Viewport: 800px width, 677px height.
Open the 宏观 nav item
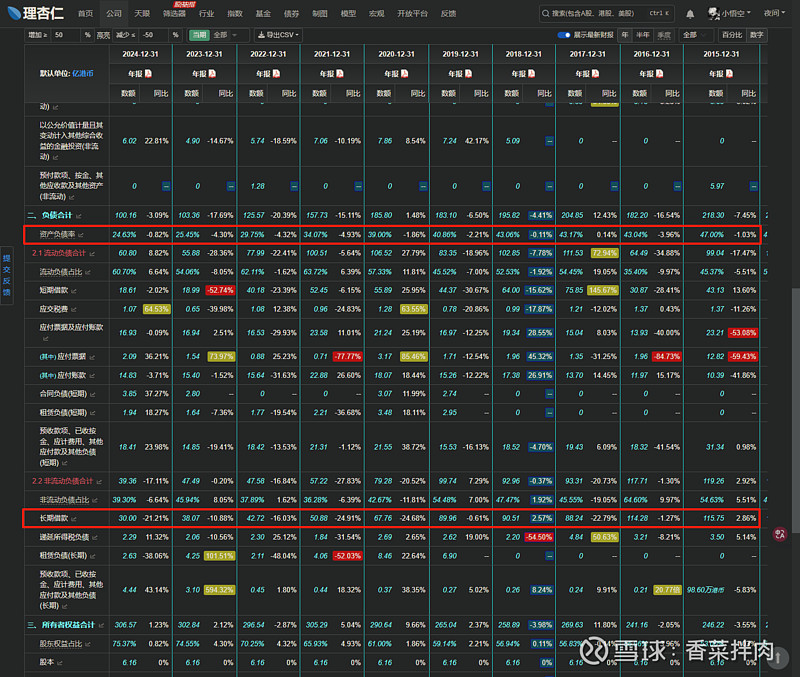[x=377, y=14]
